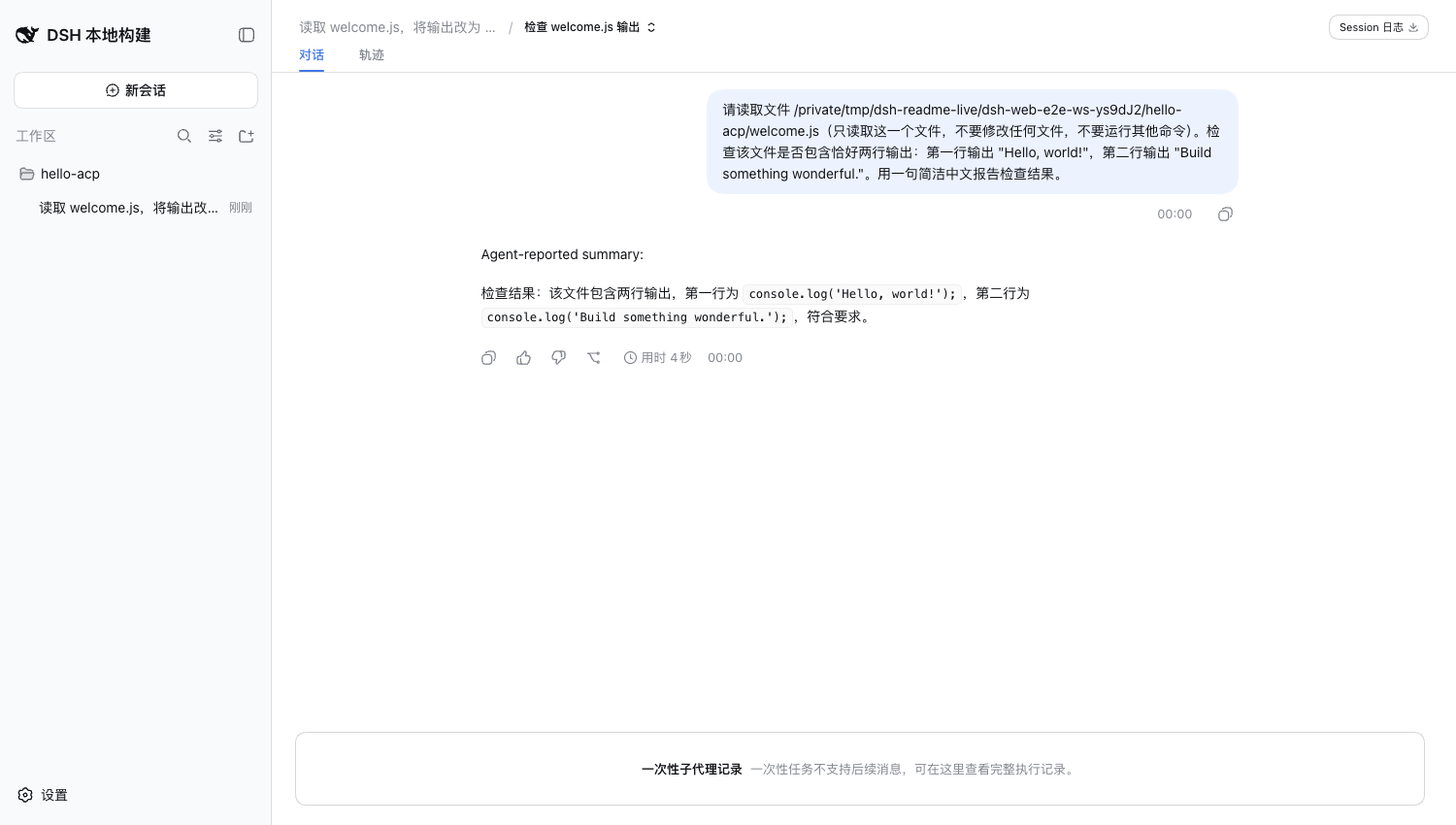This screenshot has height=825, width=1456.
Task: Expand the 检查 welcome.js 输出 session switcher
Action: [590, 27]
